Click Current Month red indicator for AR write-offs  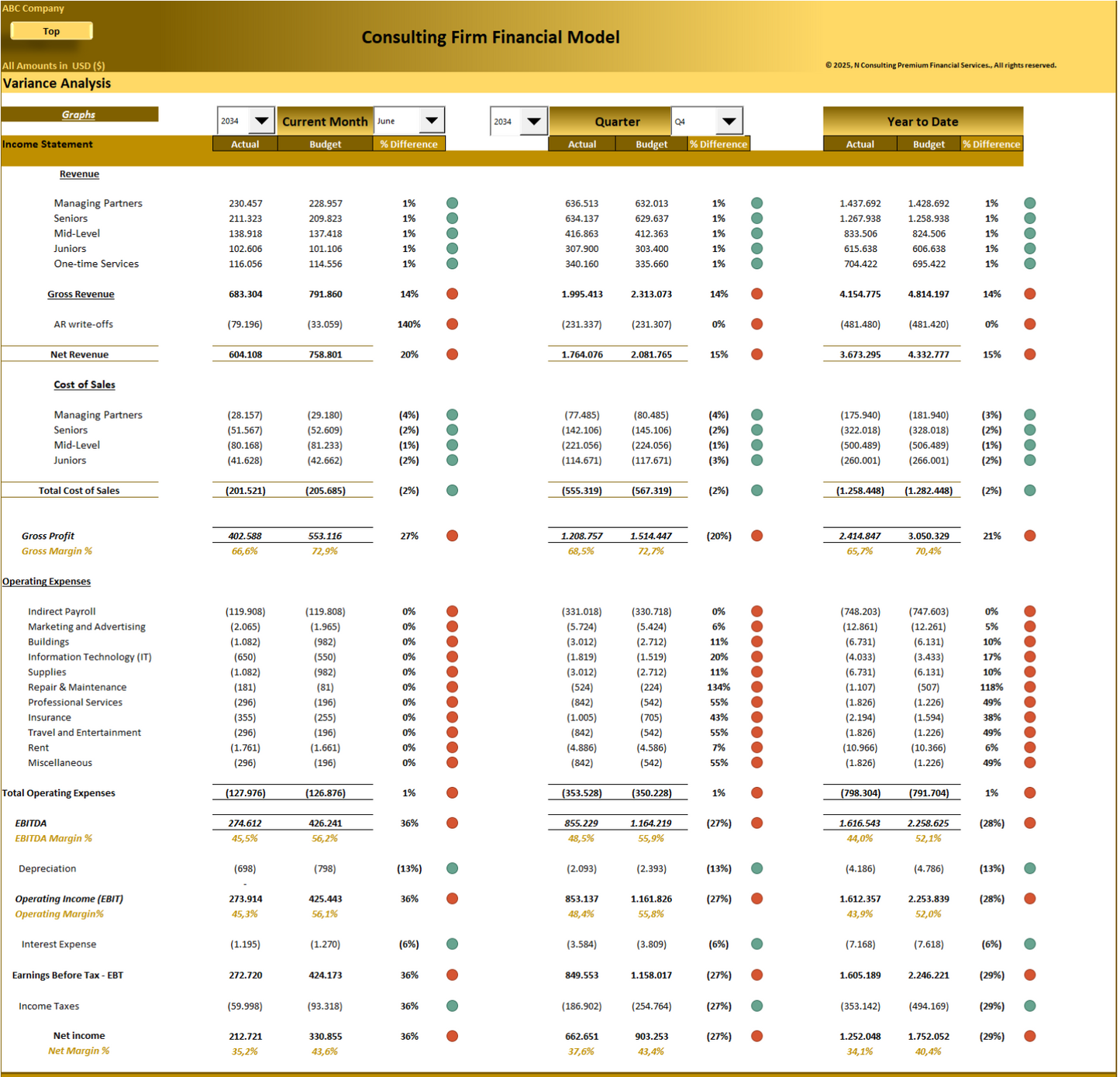[453, 324]
